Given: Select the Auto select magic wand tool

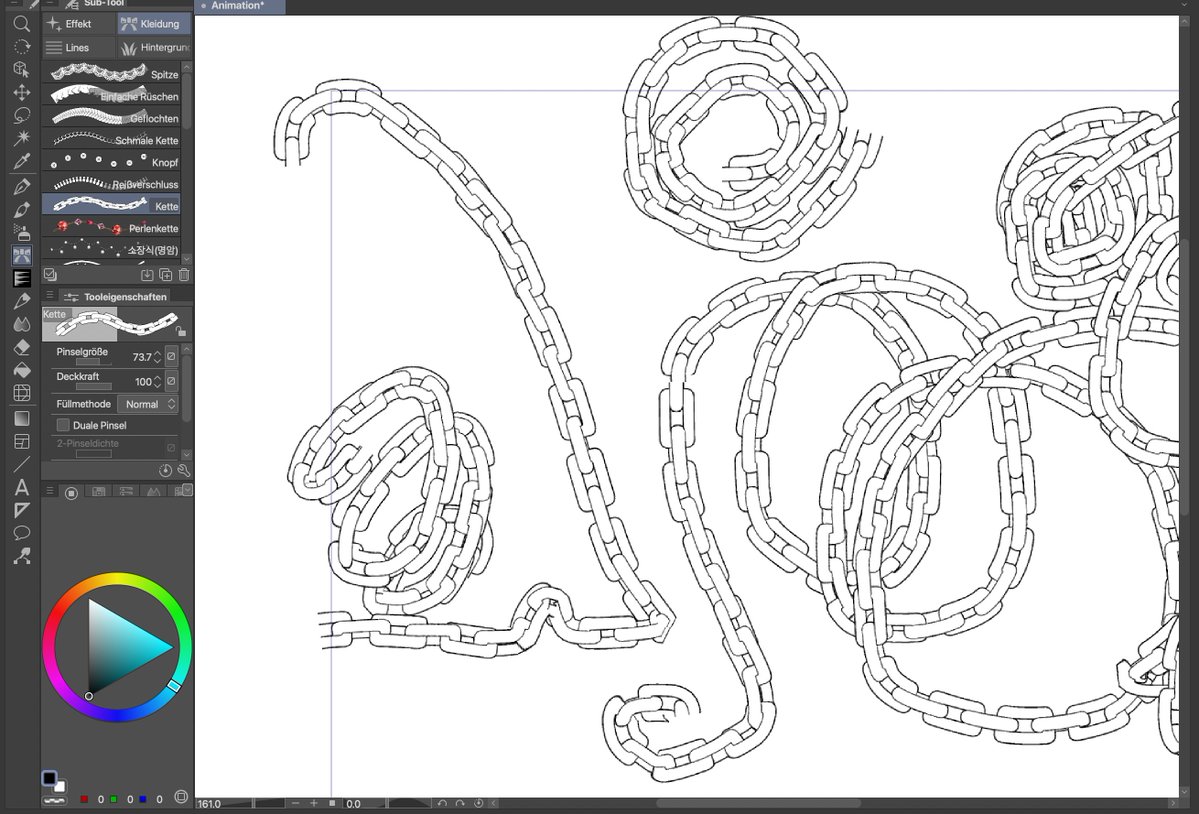Looking at the screenshot, I should (21, 138).
